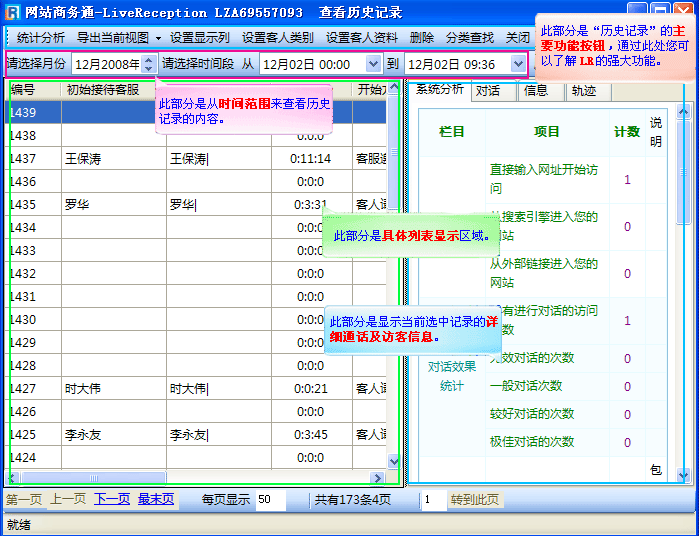Switch to the 轨迹 tab
The image size is (699, 536).
click(x=583, y=90)
